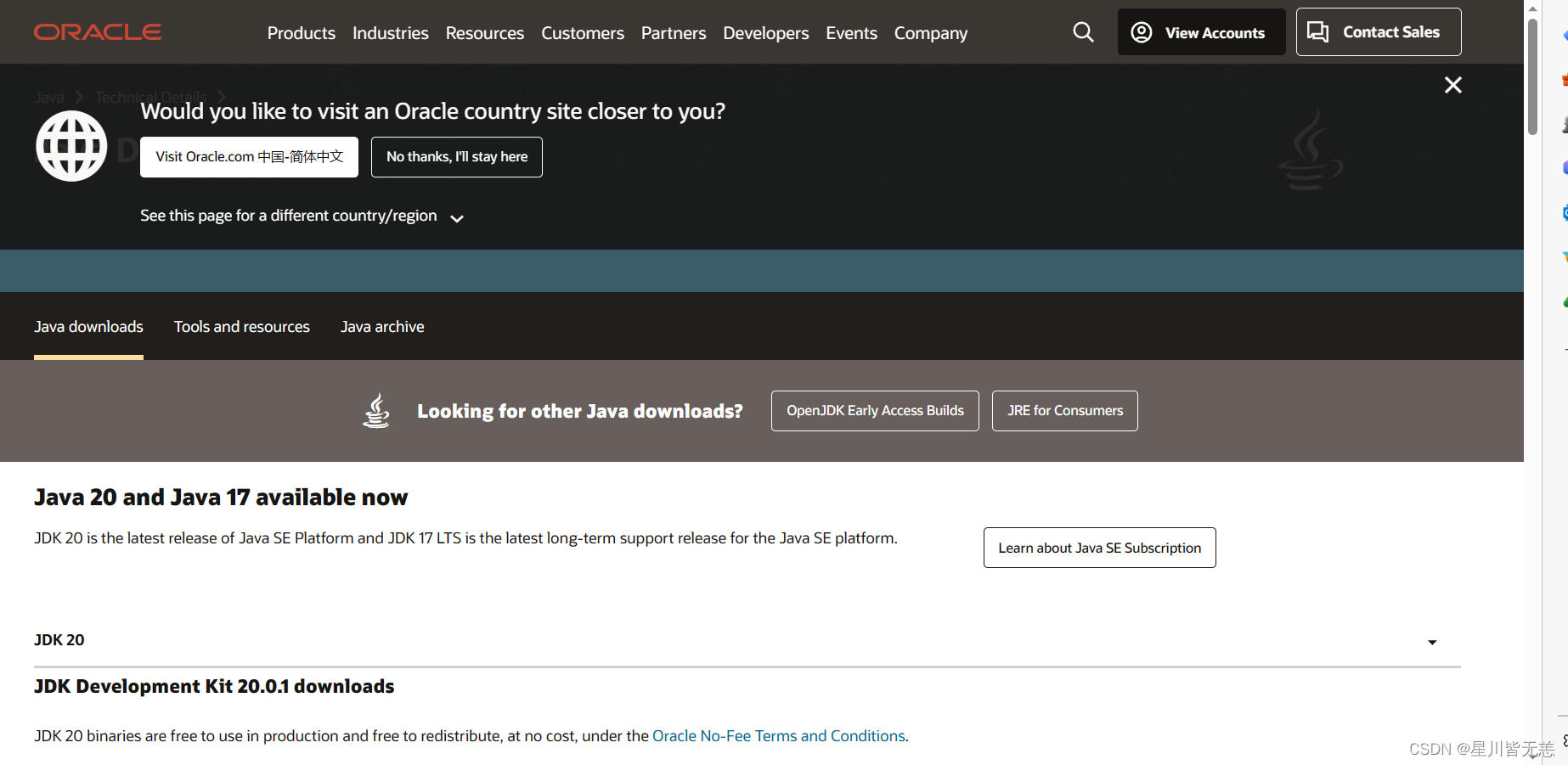Open Oracle No-Fee Terms and Conditions link
This screenshot has width=1568, height=765.
(x=778, y=736)
